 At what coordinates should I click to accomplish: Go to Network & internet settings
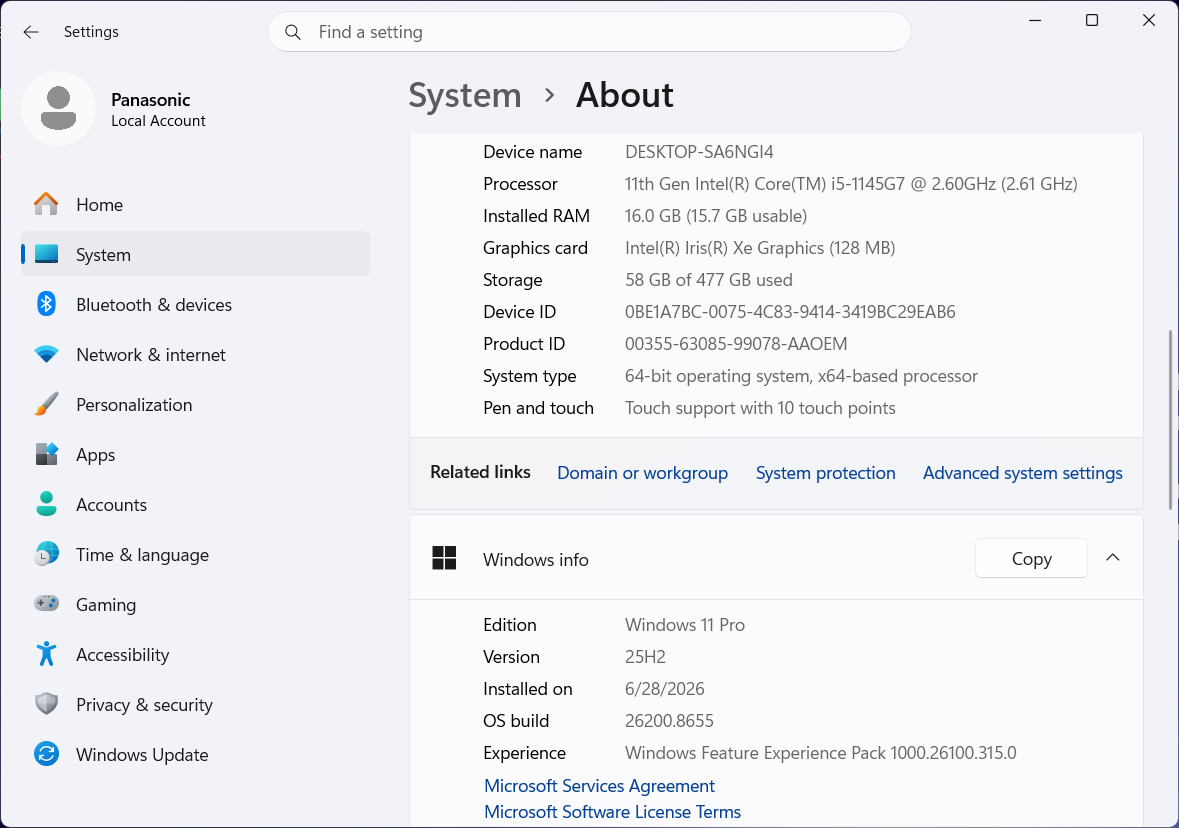point(195,354)
